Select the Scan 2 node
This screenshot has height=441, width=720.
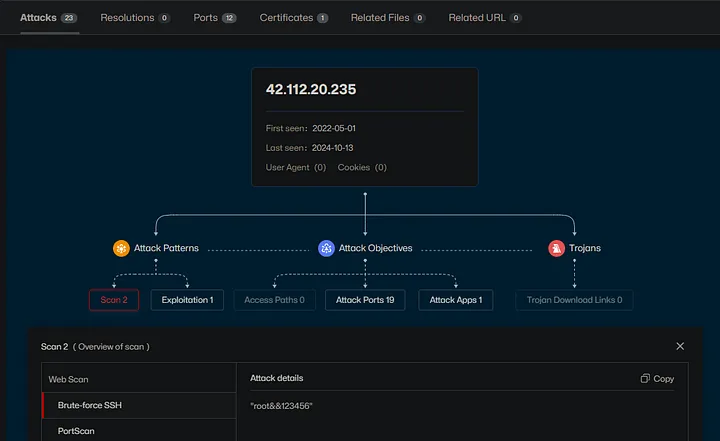point(114,300)
